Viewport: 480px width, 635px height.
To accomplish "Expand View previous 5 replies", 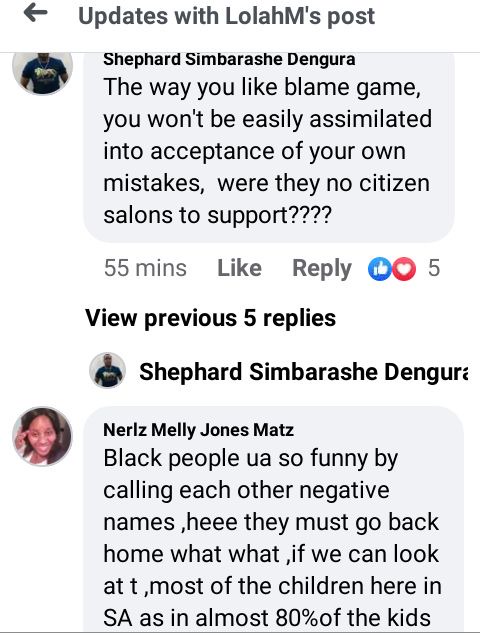I will coord(211,318).
